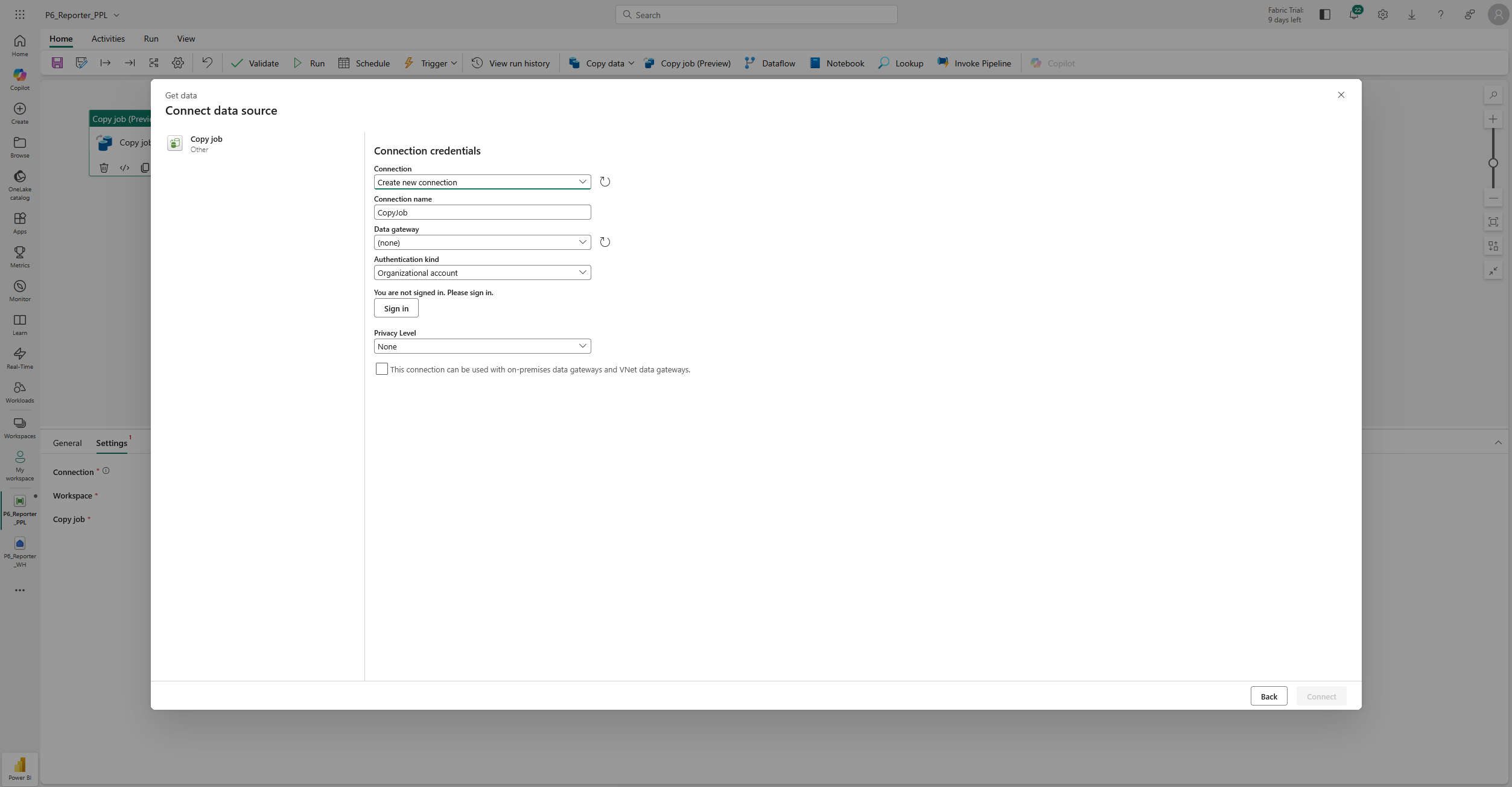
Task: Undo the last action
Action: coord(207,63)
